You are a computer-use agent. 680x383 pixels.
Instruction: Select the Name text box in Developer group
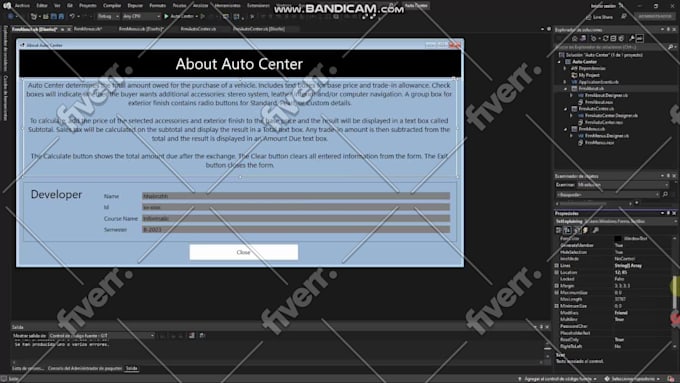(296, 196)
